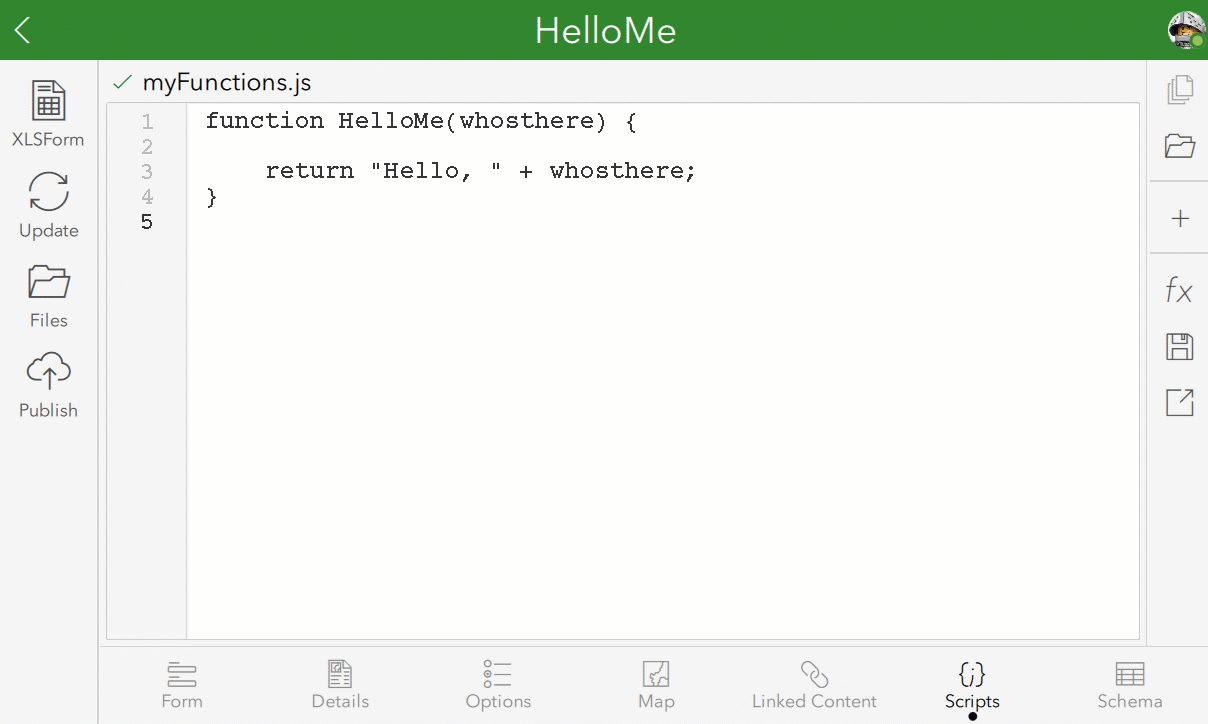Open the XLSForm spreadsheet

click(x=48, y=113)
